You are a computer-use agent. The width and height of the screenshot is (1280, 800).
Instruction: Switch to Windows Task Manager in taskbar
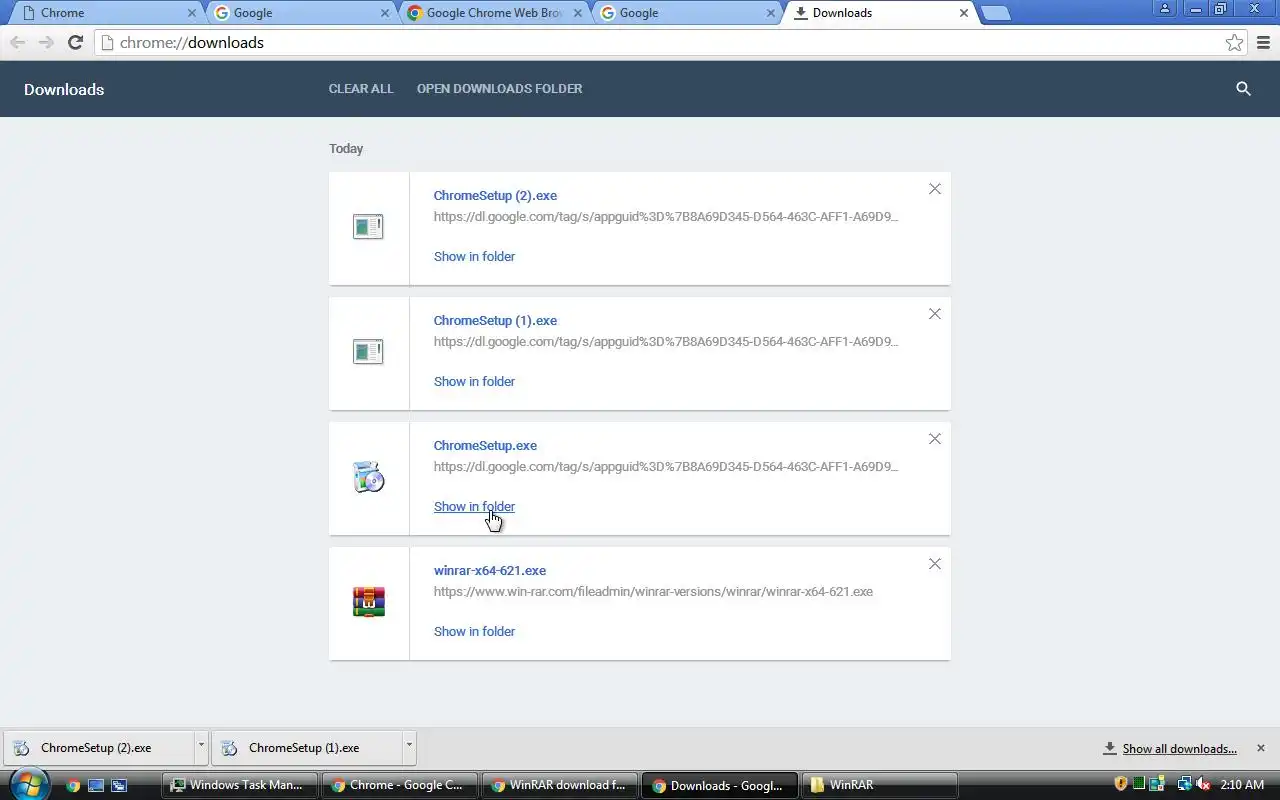(x=239, y=785)
